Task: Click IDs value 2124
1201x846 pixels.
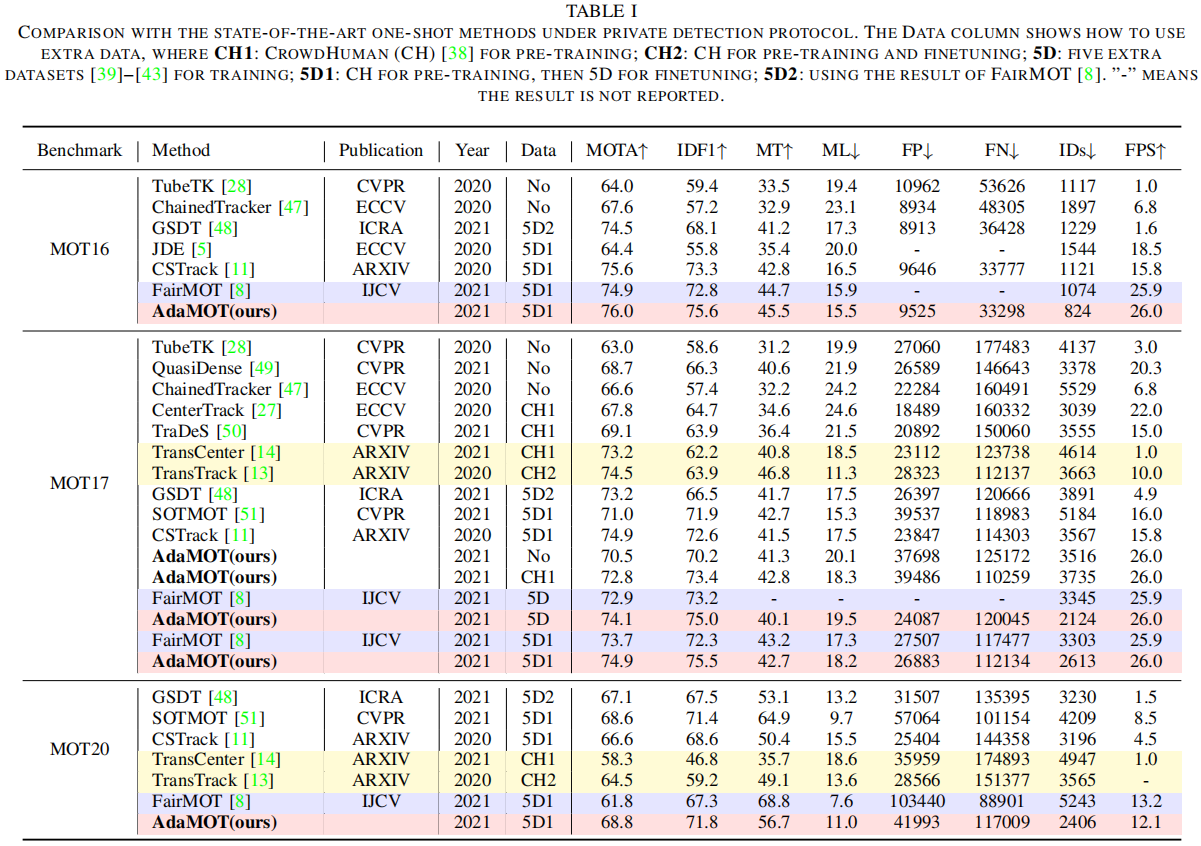Action: click(x=1077, y=619)
